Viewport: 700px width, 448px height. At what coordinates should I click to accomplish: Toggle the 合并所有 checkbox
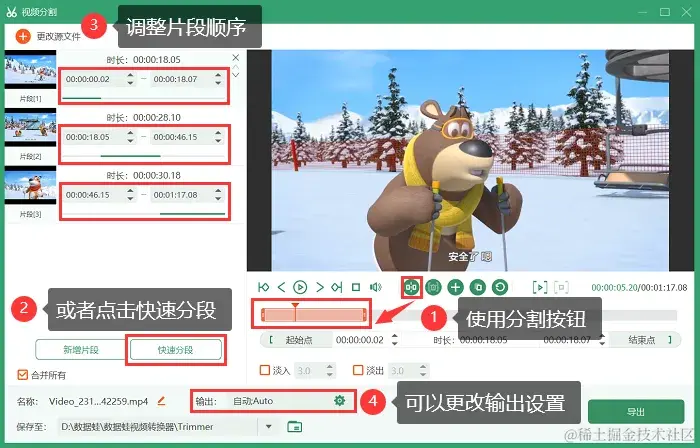pos(22,375)
